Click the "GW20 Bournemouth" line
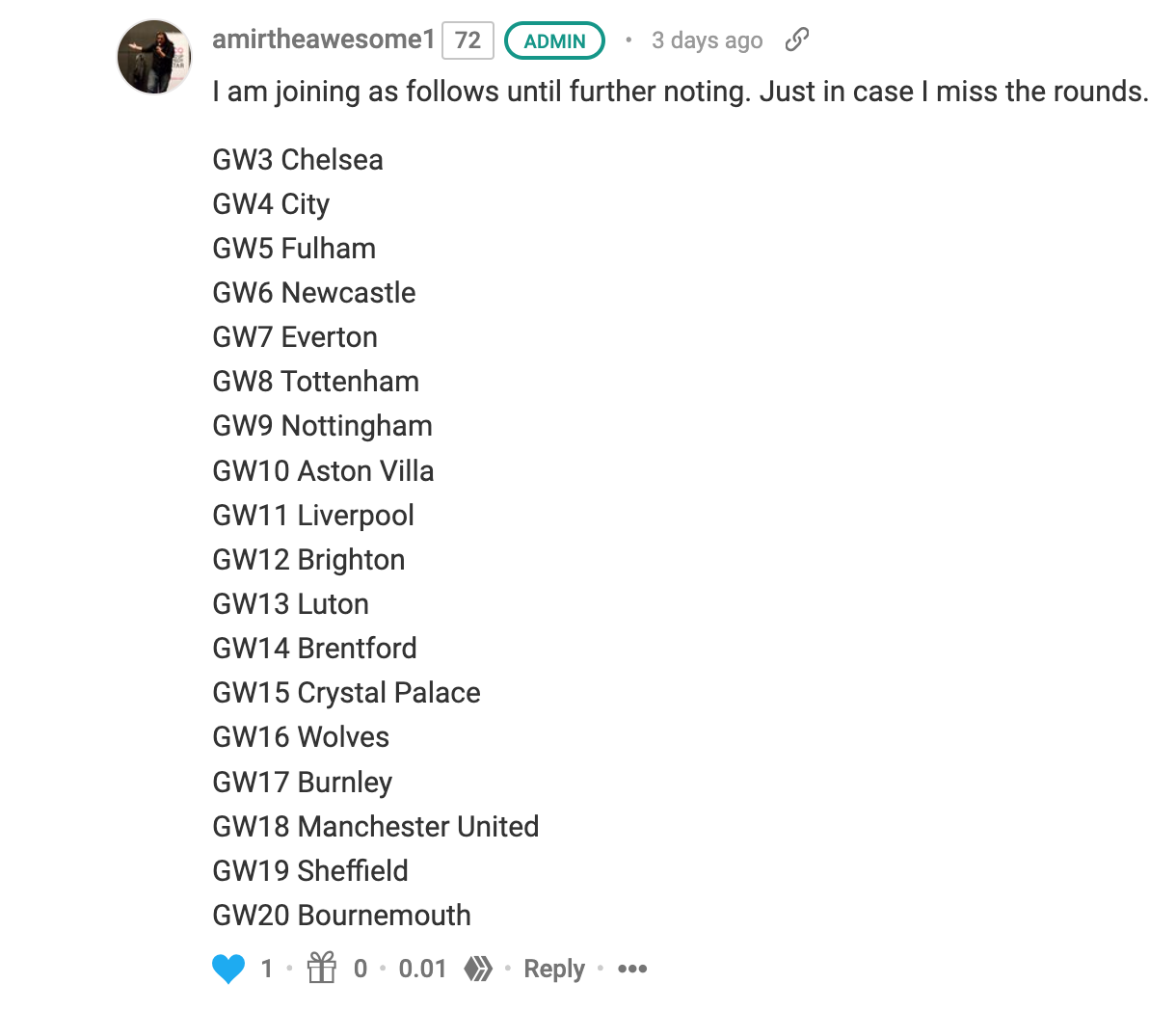The width and height of the screenshot is (1176, 1010). coord(342,916)
